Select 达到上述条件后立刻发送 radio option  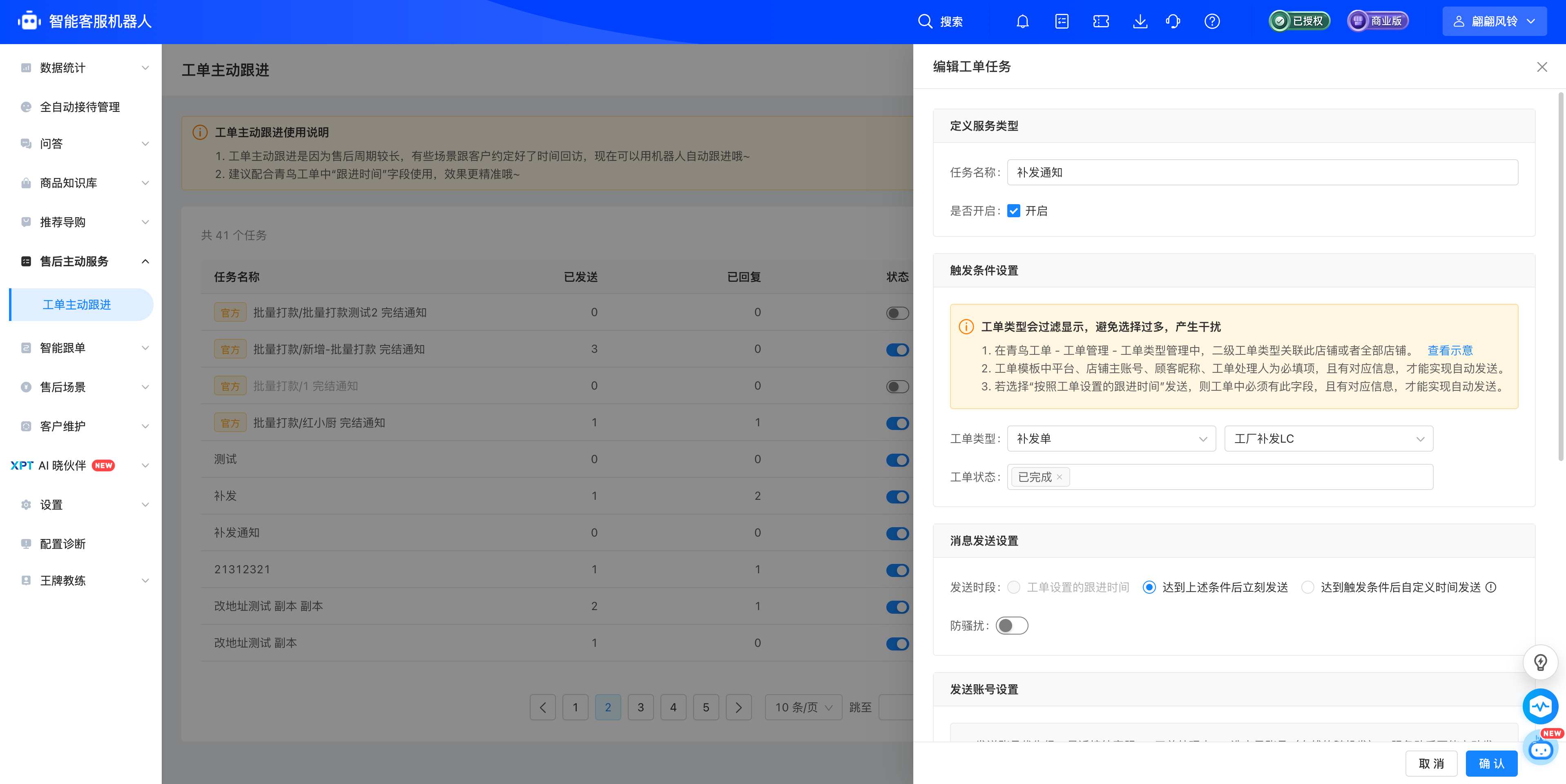coord(1149,587)
